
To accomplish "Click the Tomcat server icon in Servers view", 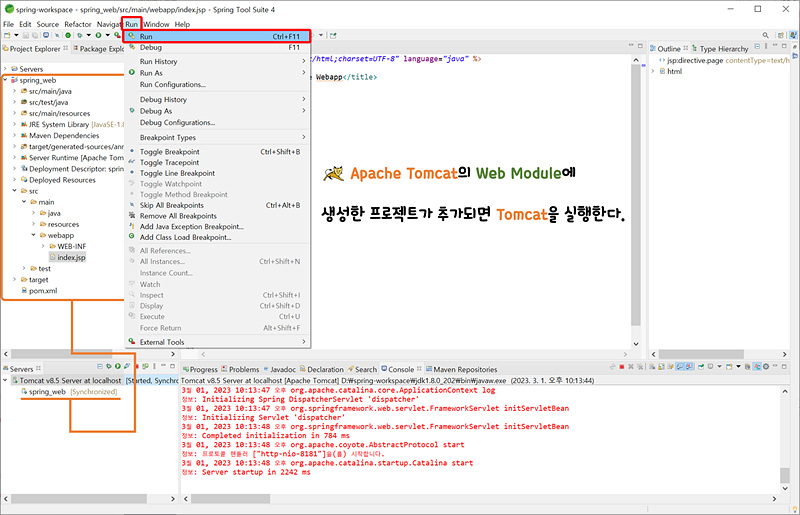I will (15, 380).
